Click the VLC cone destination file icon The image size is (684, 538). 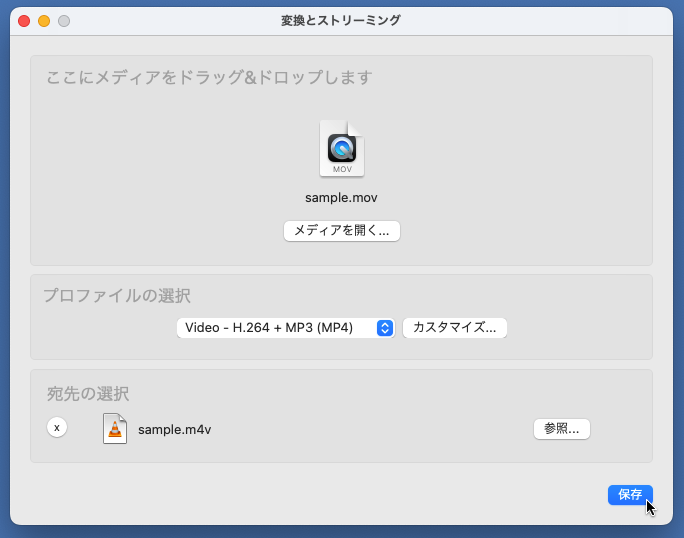point(115,428)
